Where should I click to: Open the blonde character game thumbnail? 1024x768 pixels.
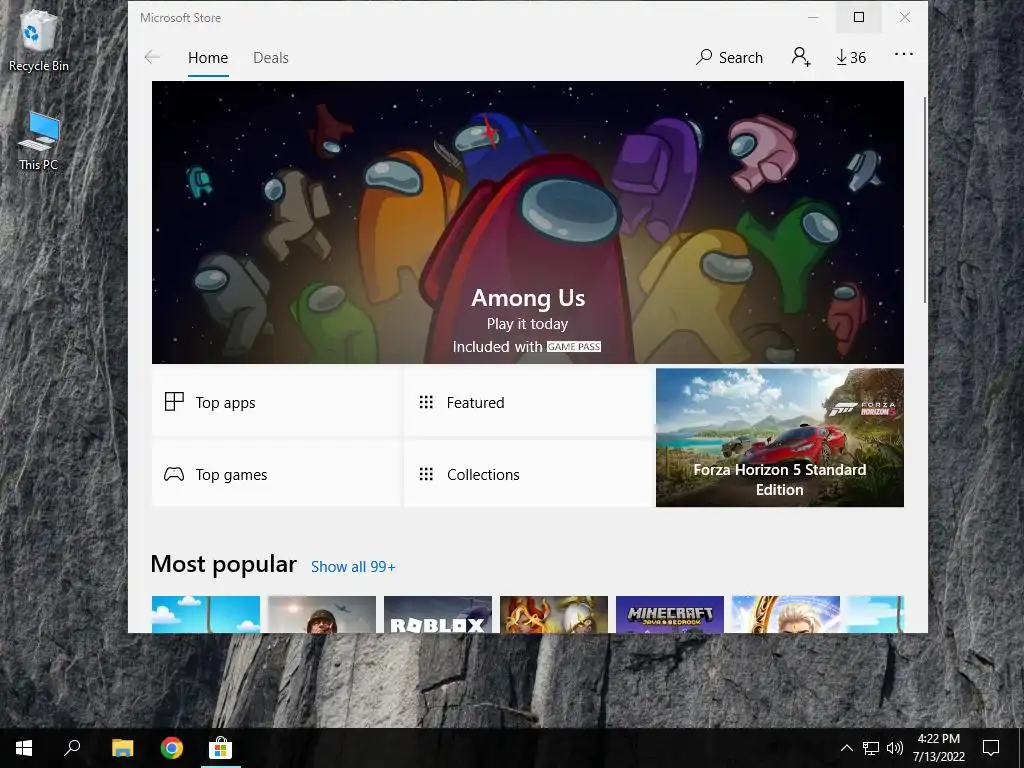pos(786,615)
